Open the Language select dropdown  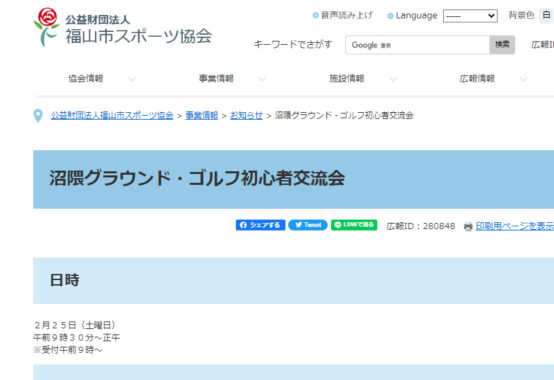click(470, 16)
